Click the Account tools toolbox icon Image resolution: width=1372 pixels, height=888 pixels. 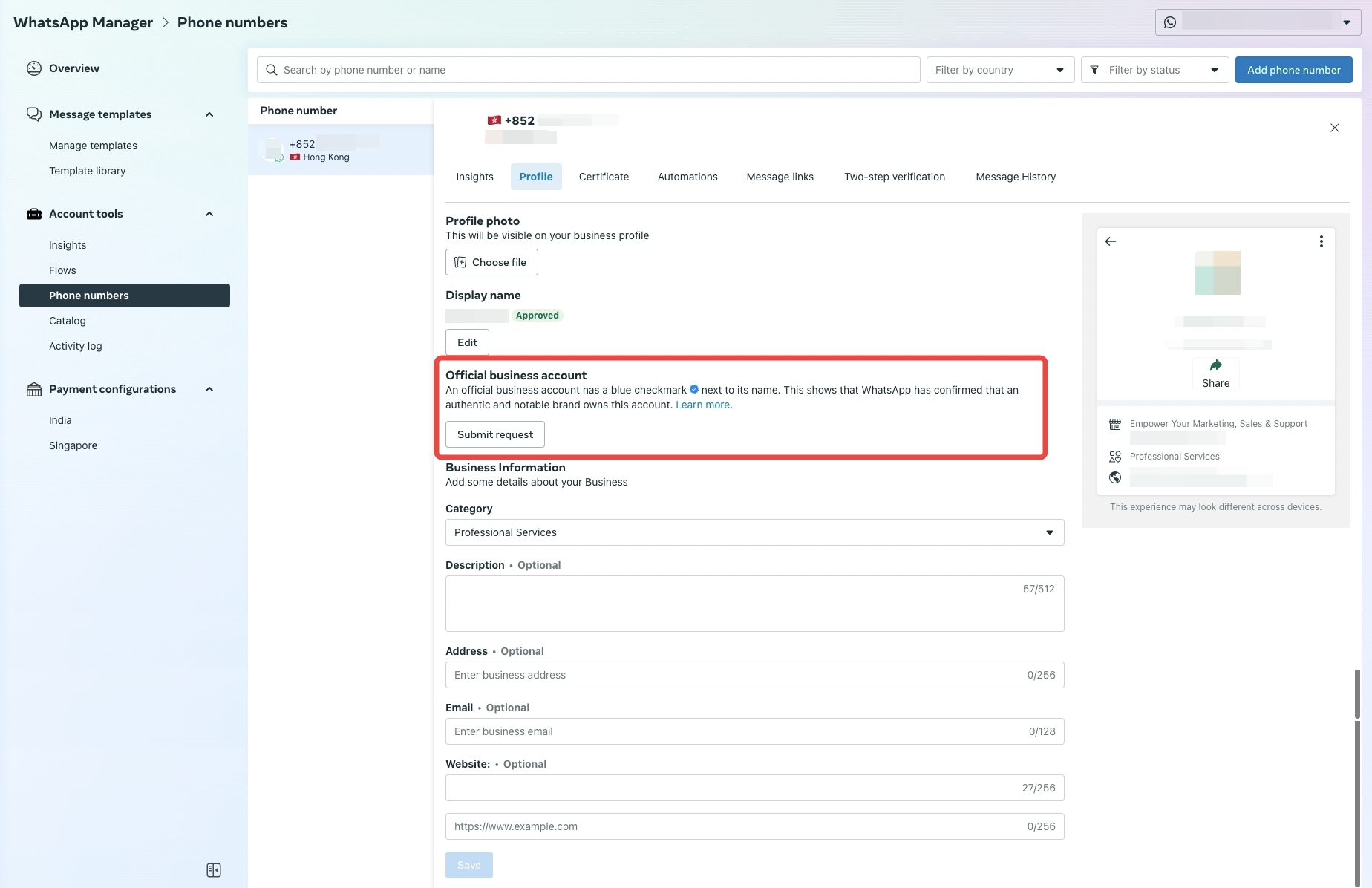click(x=34, y=214)
